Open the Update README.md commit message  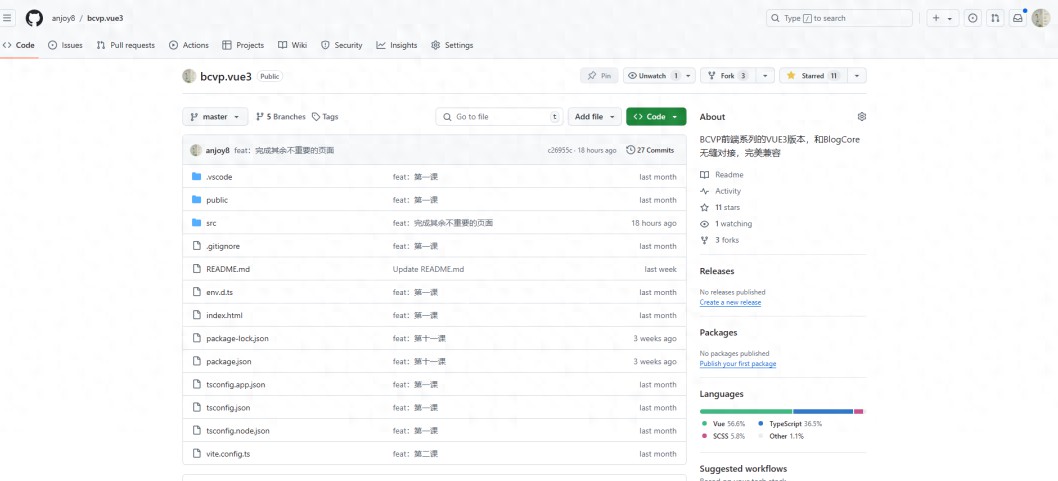428,269
